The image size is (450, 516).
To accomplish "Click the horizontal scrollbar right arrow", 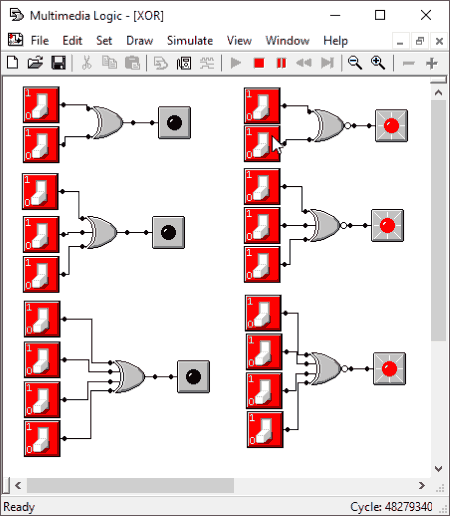I will 422,485.
